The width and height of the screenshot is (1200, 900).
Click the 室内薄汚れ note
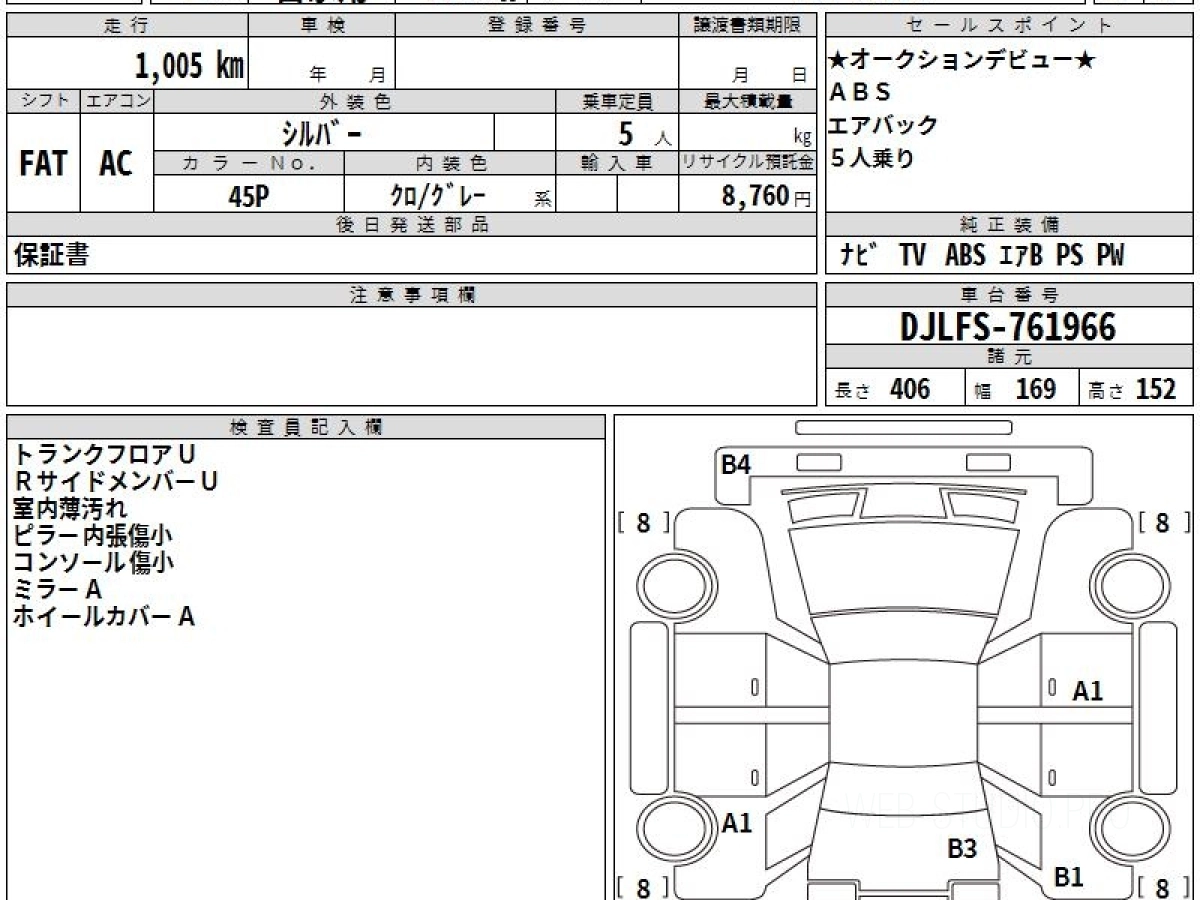pos(71,509)
